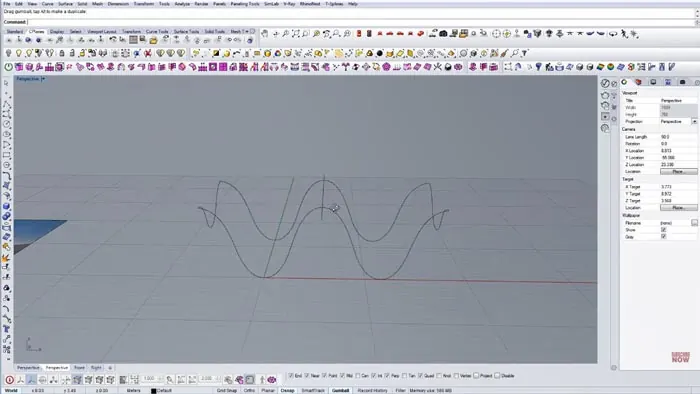
Task: Click the grid icon in CPlanes toolbar
Action: click(x=133, y=40)
